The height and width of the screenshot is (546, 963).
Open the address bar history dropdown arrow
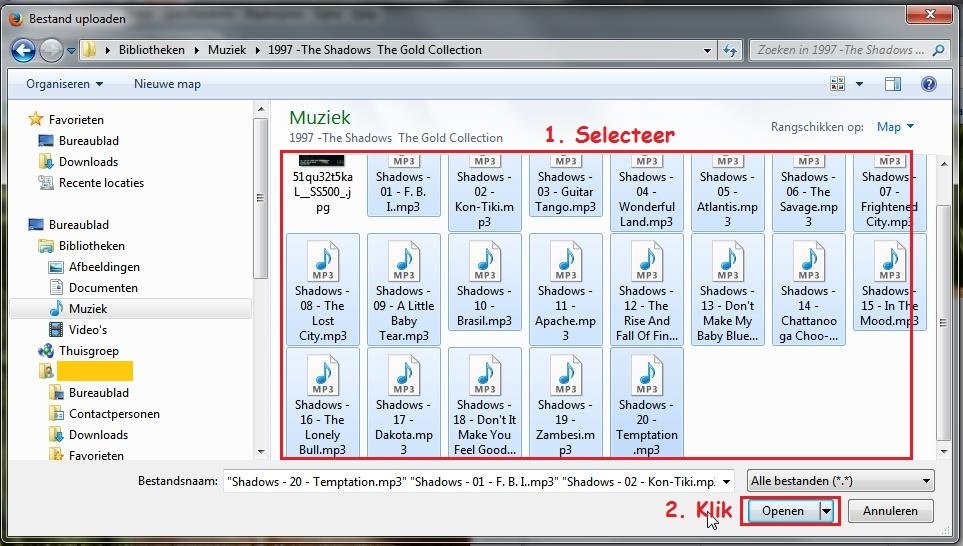[x=708, y=50]
